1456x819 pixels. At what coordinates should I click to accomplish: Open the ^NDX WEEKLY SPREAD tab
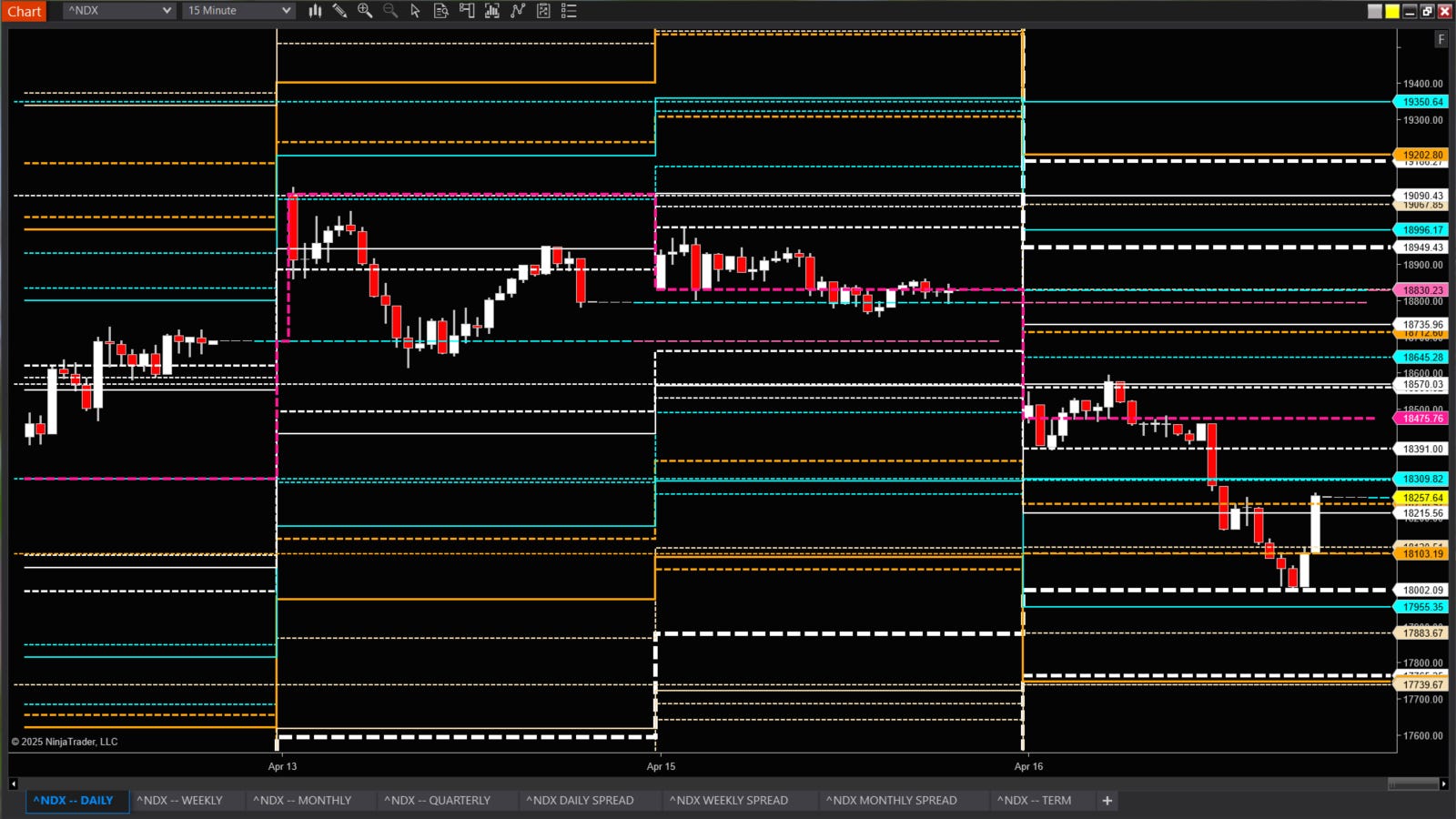[x=729, y=801]
